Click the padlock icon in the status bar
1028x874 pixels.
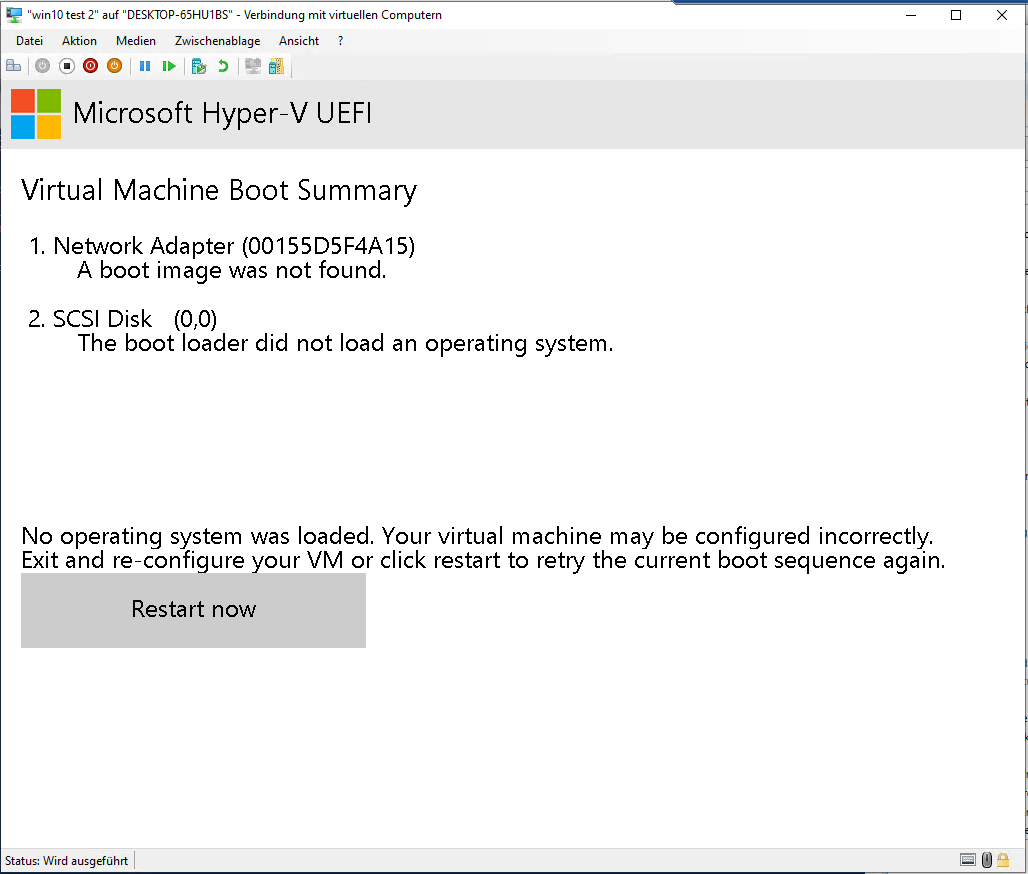(1003, 860)
